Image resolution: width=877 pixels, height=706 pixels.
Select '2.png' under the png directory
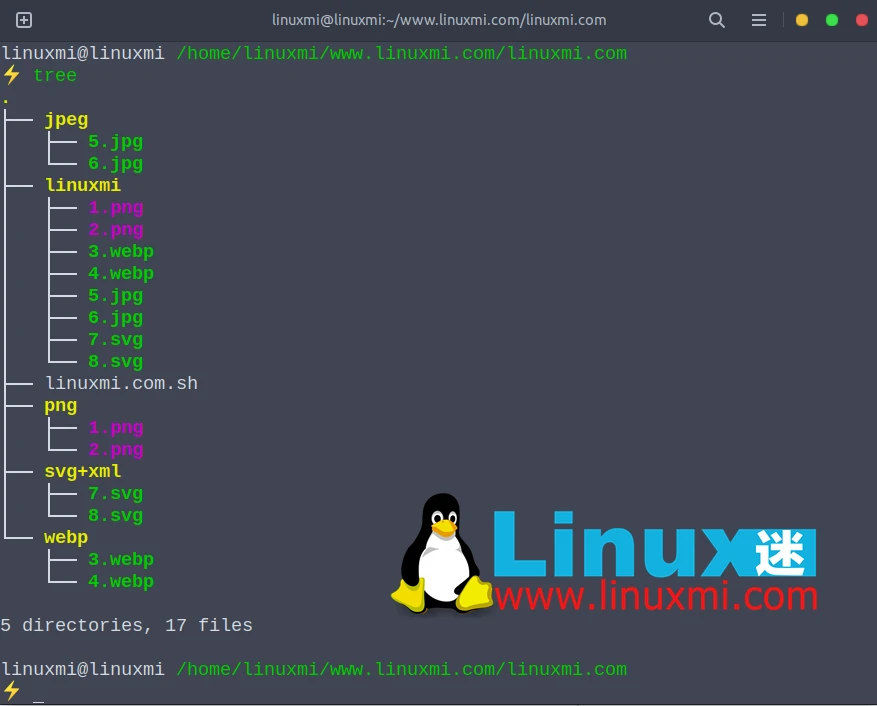click(116, 449)
